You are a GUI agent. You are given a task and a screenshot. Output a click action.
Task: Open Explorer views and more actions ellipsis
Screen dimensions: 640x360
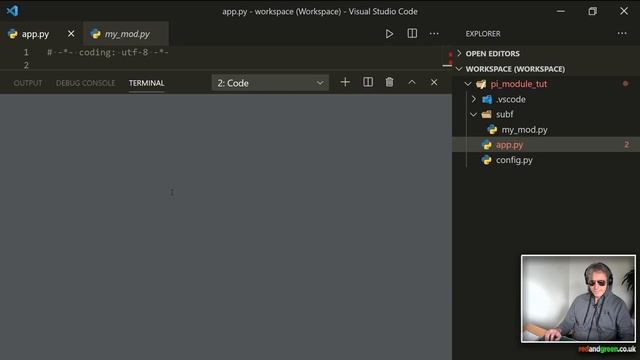click(622, 33)
